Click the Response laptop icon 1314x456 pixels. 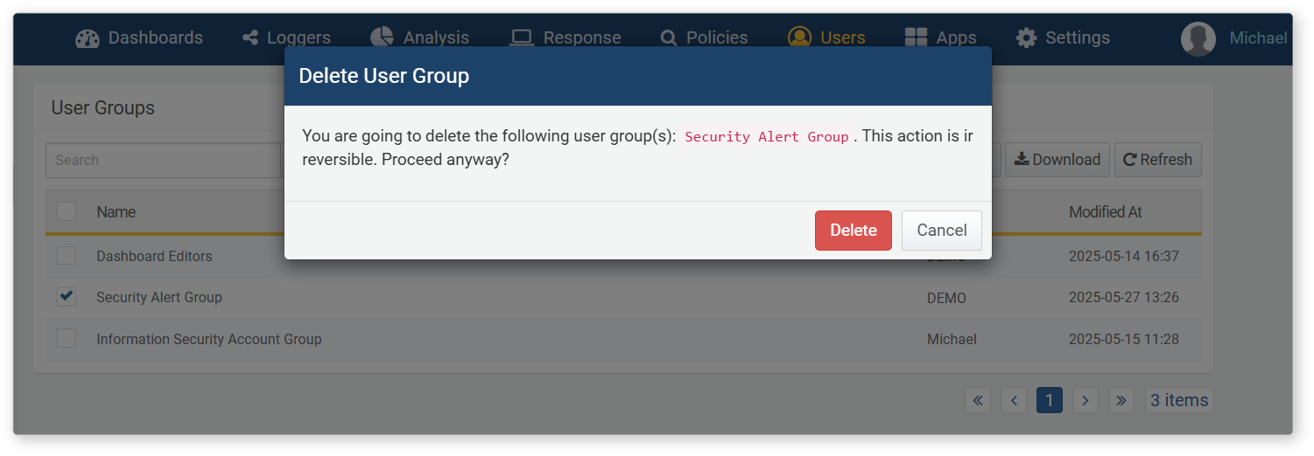(521, 38)
